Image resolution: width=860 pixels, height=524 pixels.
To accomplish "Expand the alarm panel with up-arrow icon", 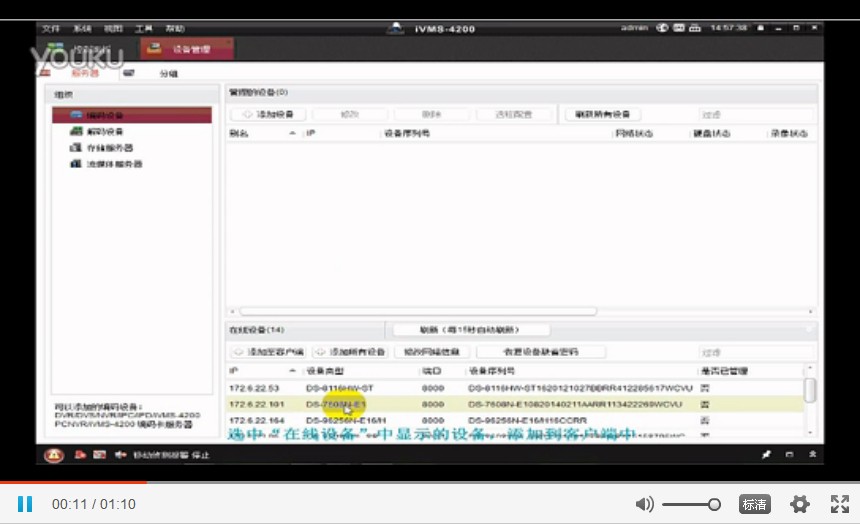I will click(x=812, y=454).
